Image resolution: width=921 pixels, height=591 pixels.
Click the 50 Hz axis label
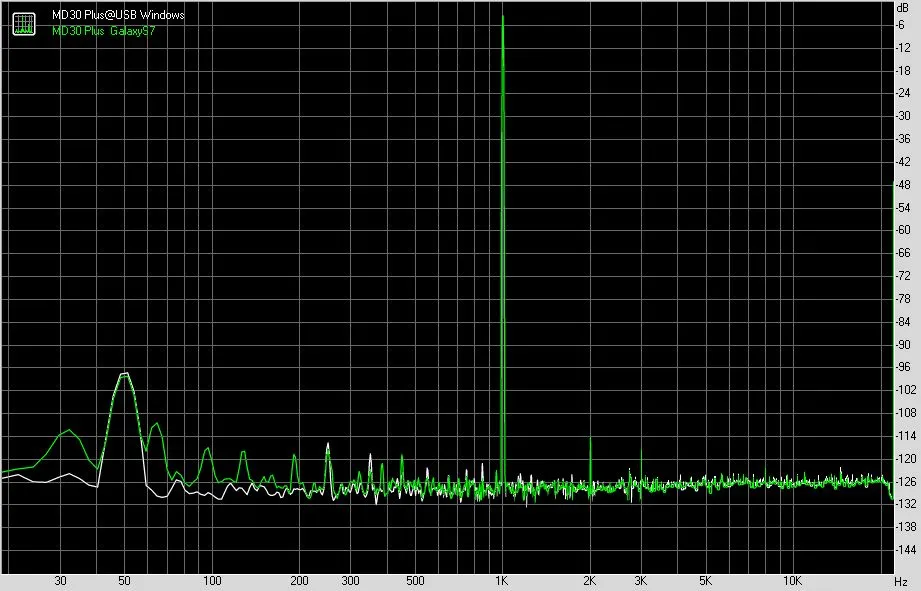124,581
